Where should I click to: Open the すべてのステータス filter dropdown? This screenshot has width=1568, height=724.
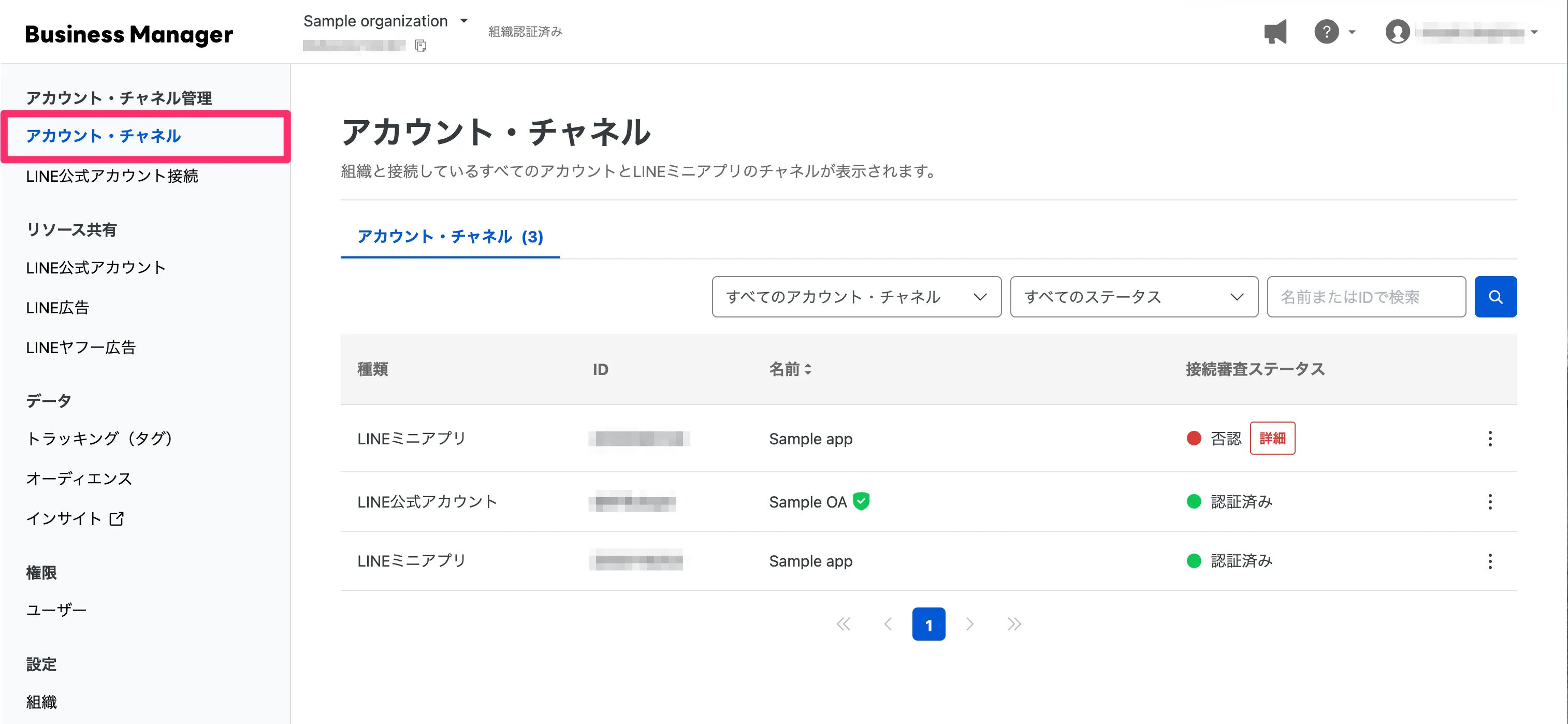(x=1134, y=297)
